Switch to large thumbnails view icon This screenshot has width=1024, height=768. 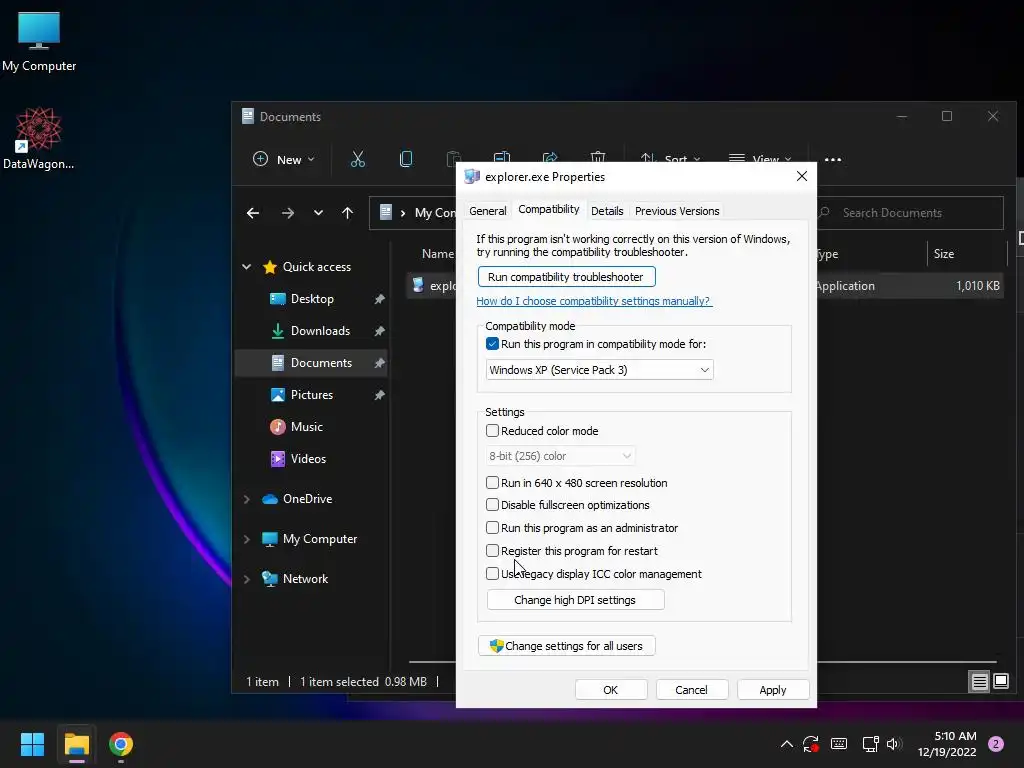1000,682
